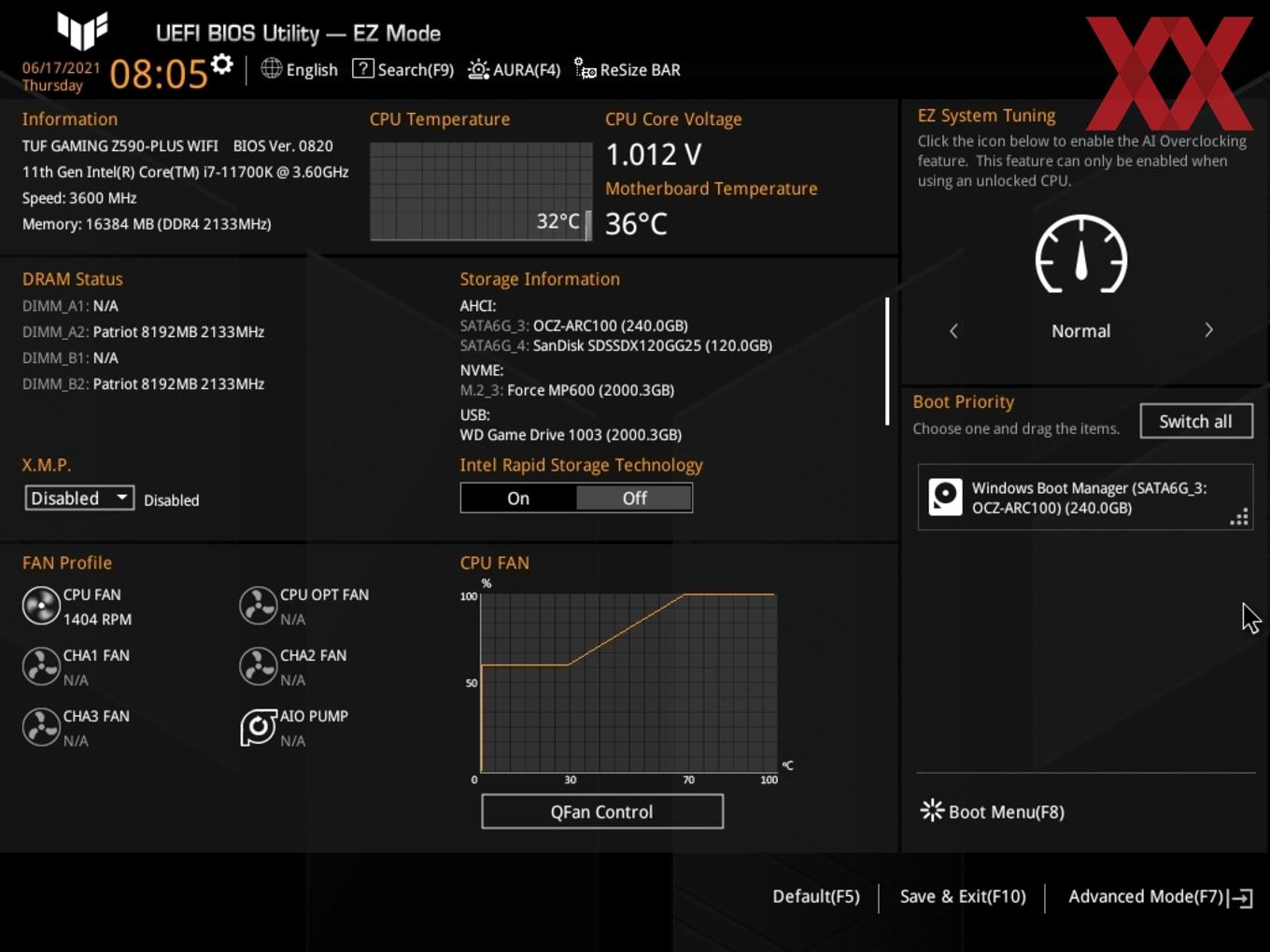Load defaults with Default(F5)
The width and height of the screenshot is (1270, 952).
click(815, 896)
